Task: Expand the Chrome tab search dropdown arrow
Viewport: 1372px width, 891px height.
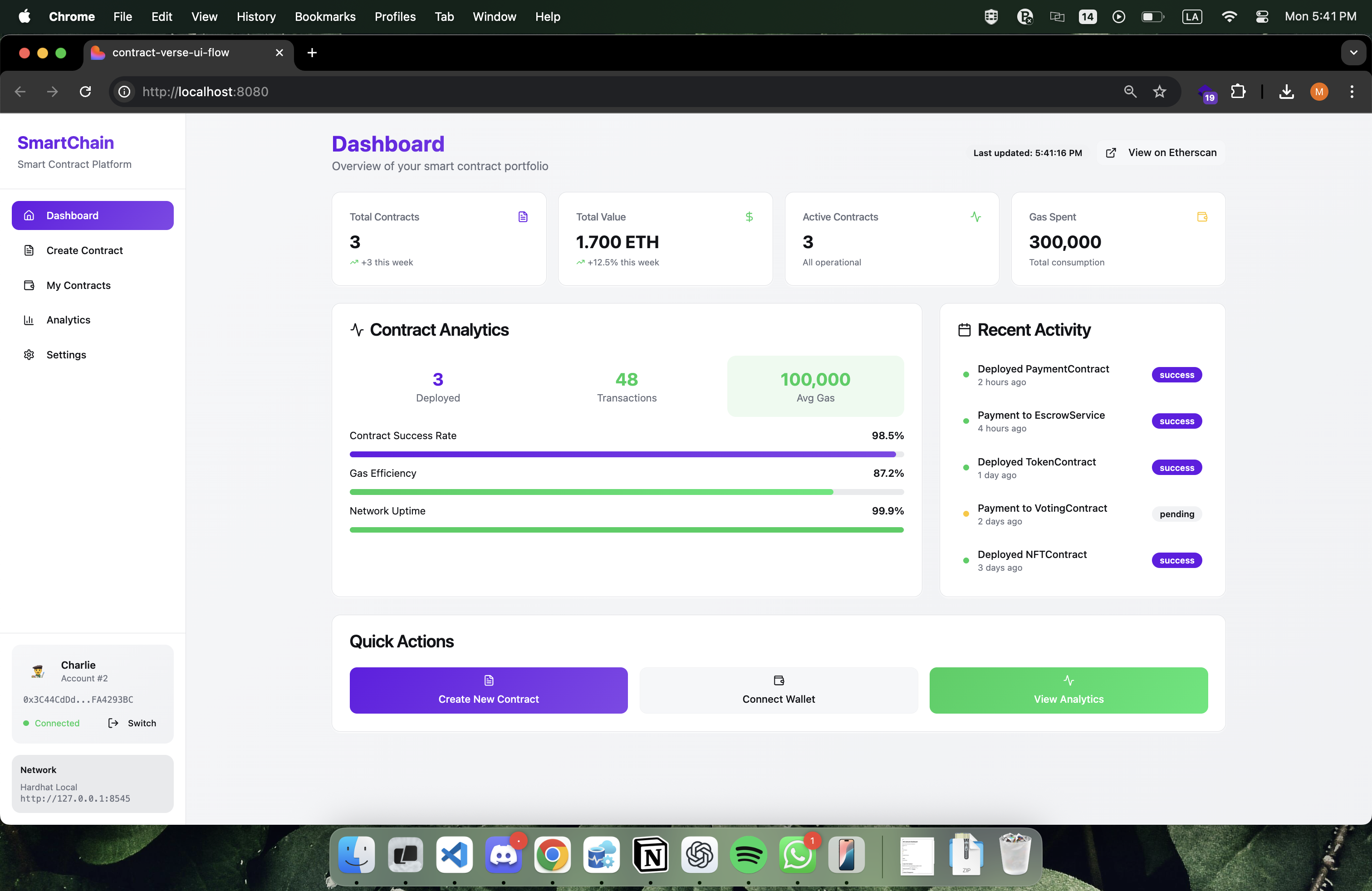Action: point(1353,53)
